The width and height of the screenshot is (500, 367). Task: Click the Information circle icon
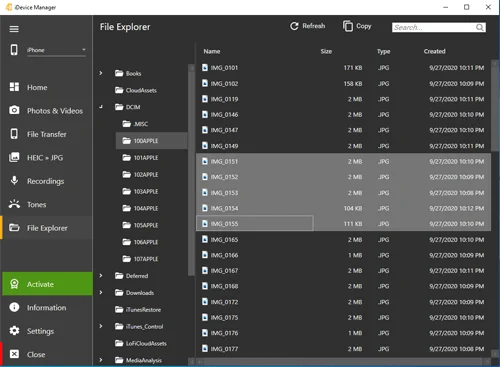[x=14, y=307]
